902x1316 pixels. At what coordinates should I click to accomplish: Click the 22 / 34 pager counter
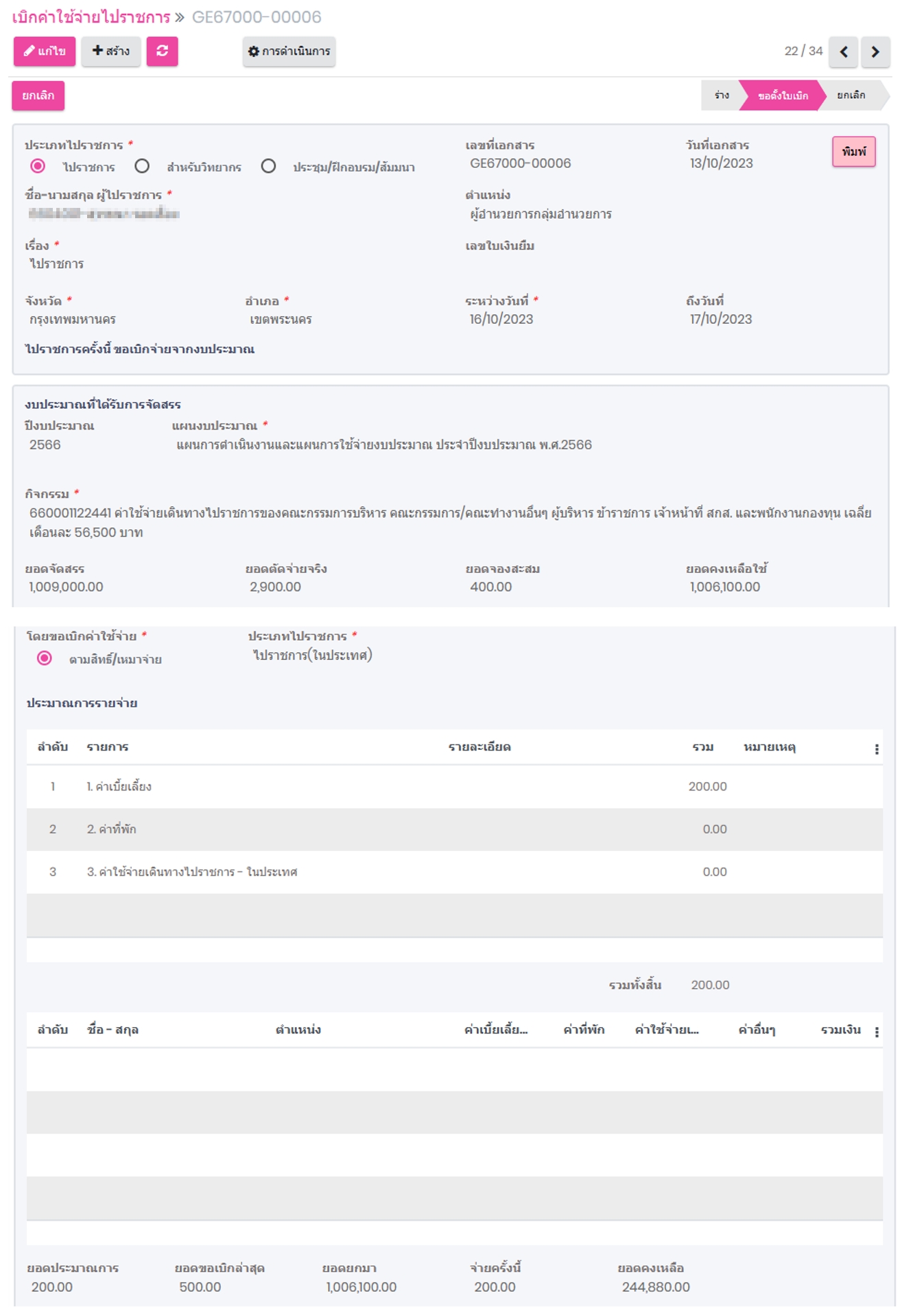tap(803, 51)
